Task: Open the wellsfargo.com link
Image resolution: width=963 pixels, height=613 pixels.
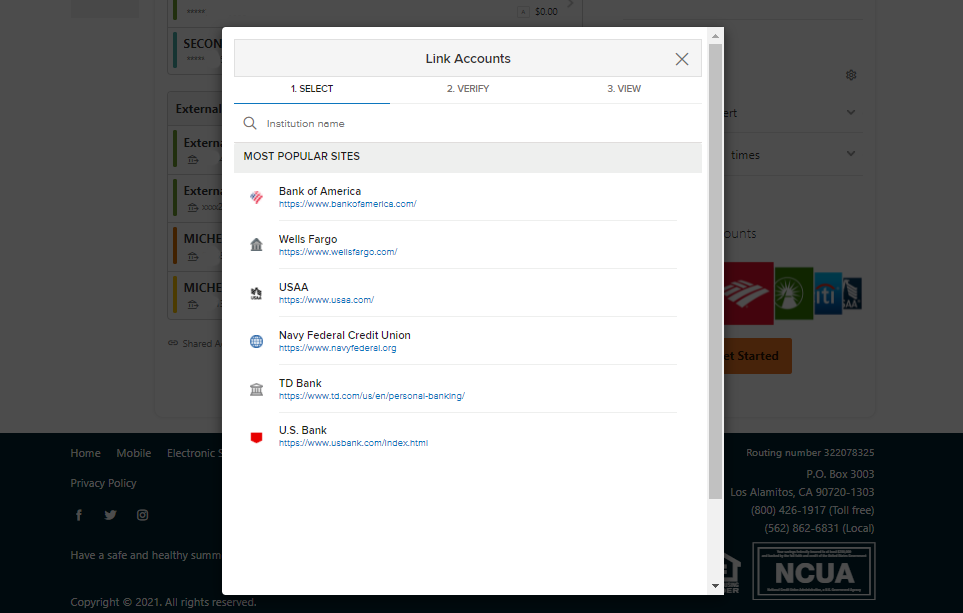Action: click(338, 252)
